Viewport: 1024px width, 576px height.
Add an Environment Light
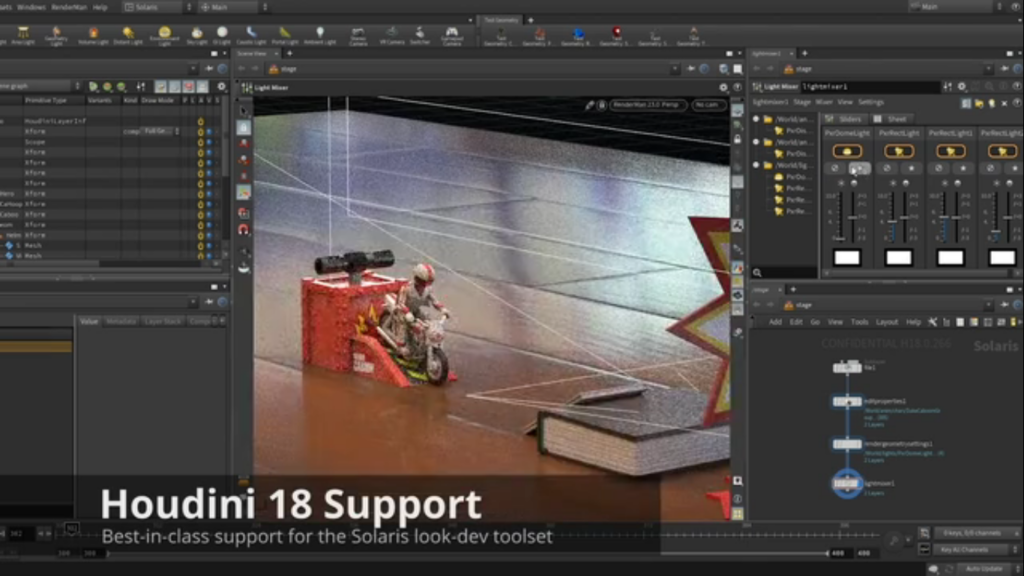click(x=165, y=35)
